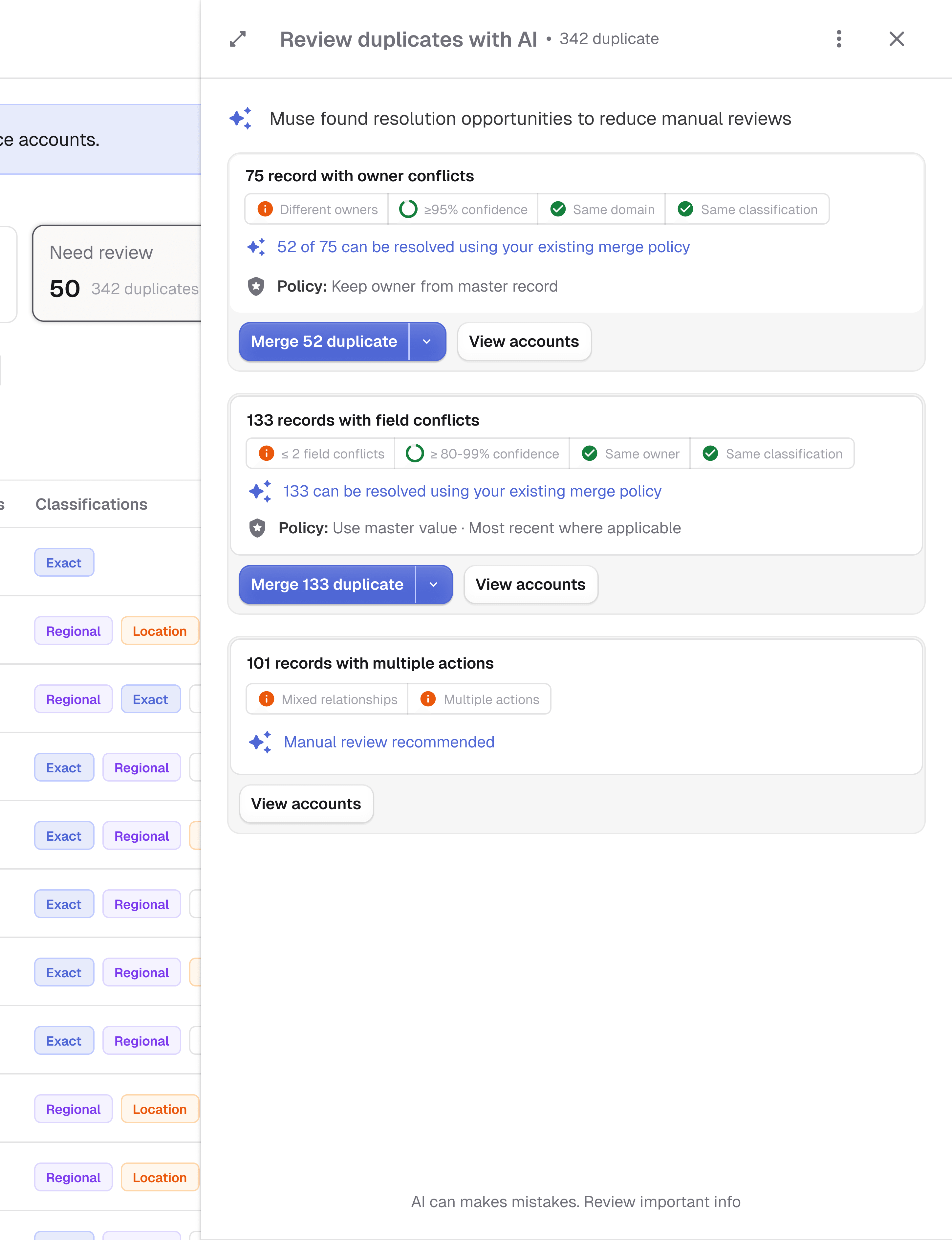
Task: Click the Multiple actions chip
Action: pos(479,699)
